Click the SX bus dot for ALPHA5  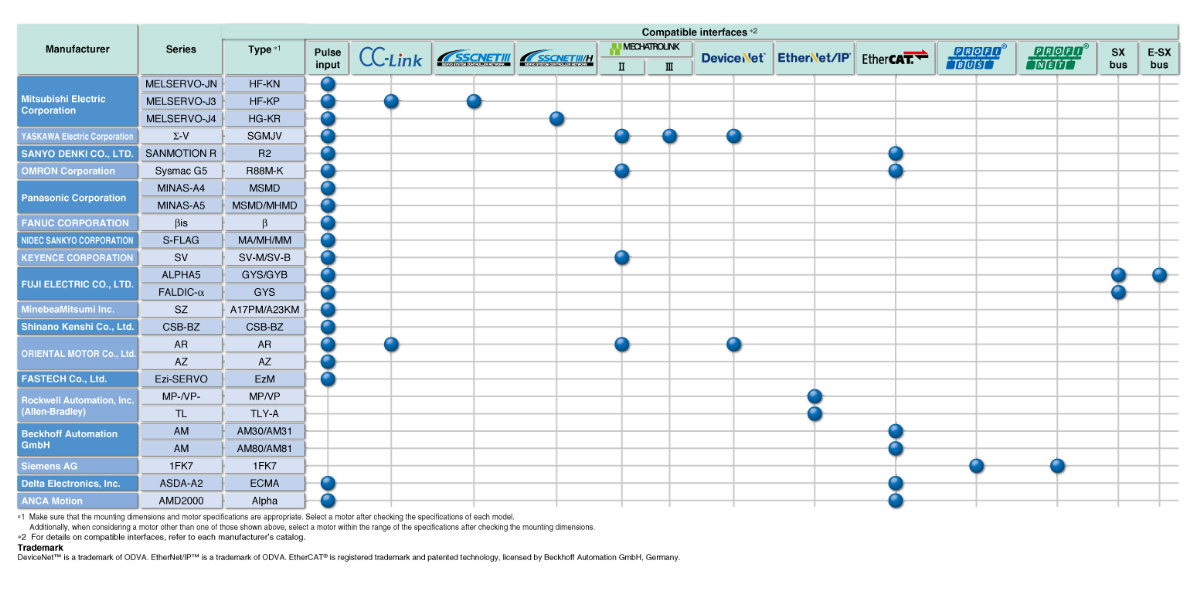tap(1118, 275)
